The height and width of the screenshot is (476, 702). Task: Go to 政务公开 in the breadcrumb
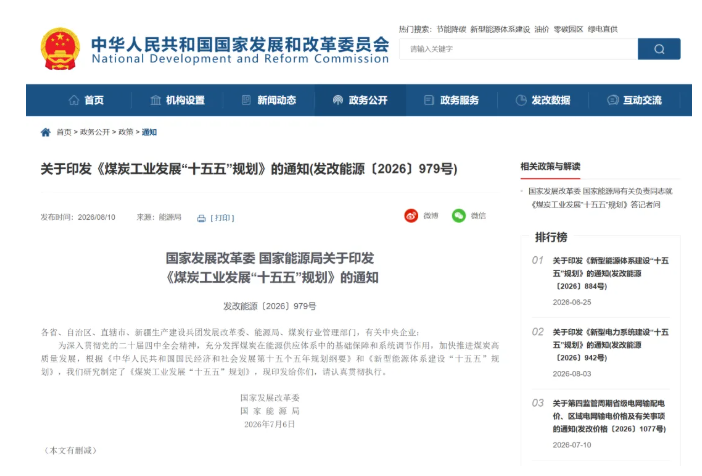95,132
